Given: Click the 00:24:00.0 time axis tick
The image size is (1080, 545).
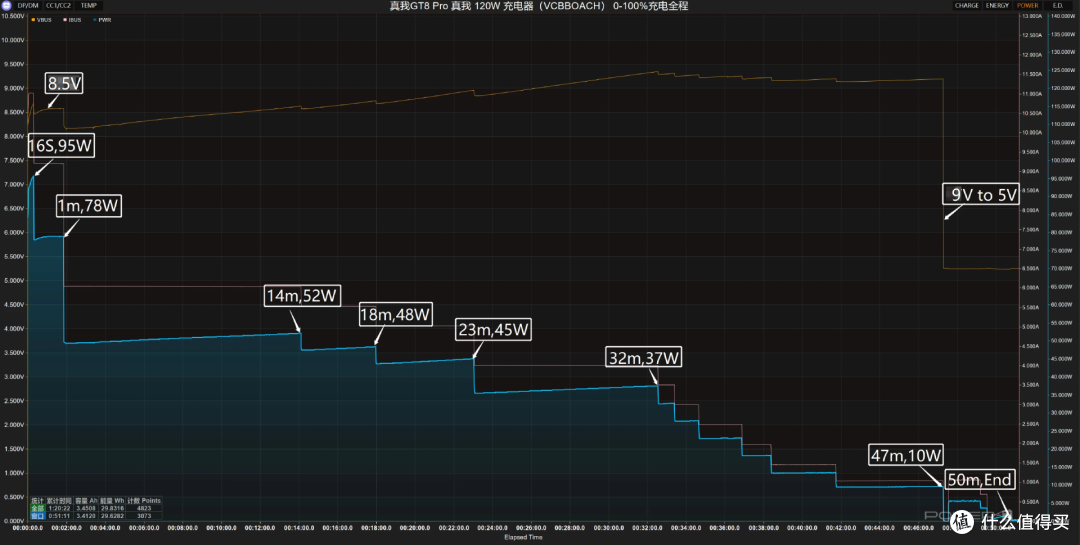Looking at the screenshot, I should (x=492, y=528).
